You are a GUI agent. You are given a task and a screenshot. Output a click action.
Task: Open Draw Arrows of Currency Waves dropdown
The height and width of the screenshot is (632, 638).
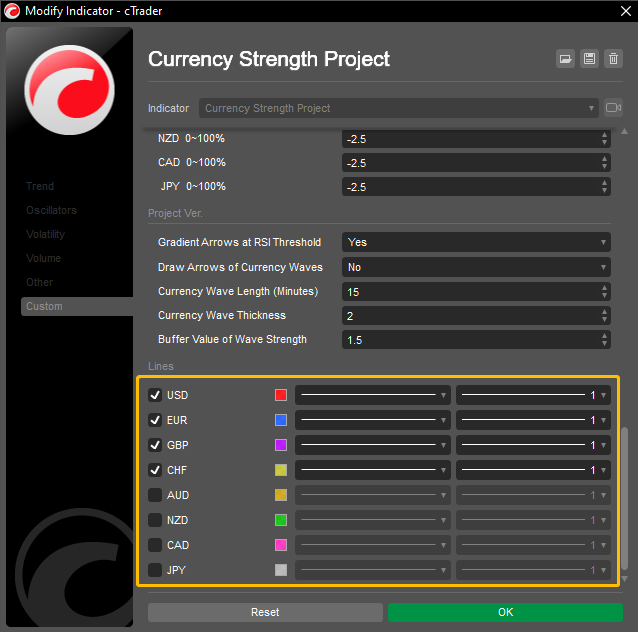pyautogui.click(x=476, y=267)
